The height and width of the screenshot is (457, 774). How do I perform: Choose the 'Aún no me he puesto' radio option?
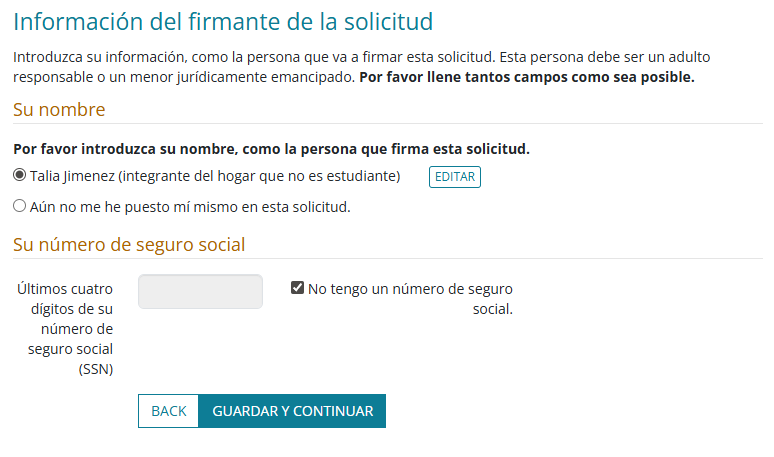click(x=20, y=207)
